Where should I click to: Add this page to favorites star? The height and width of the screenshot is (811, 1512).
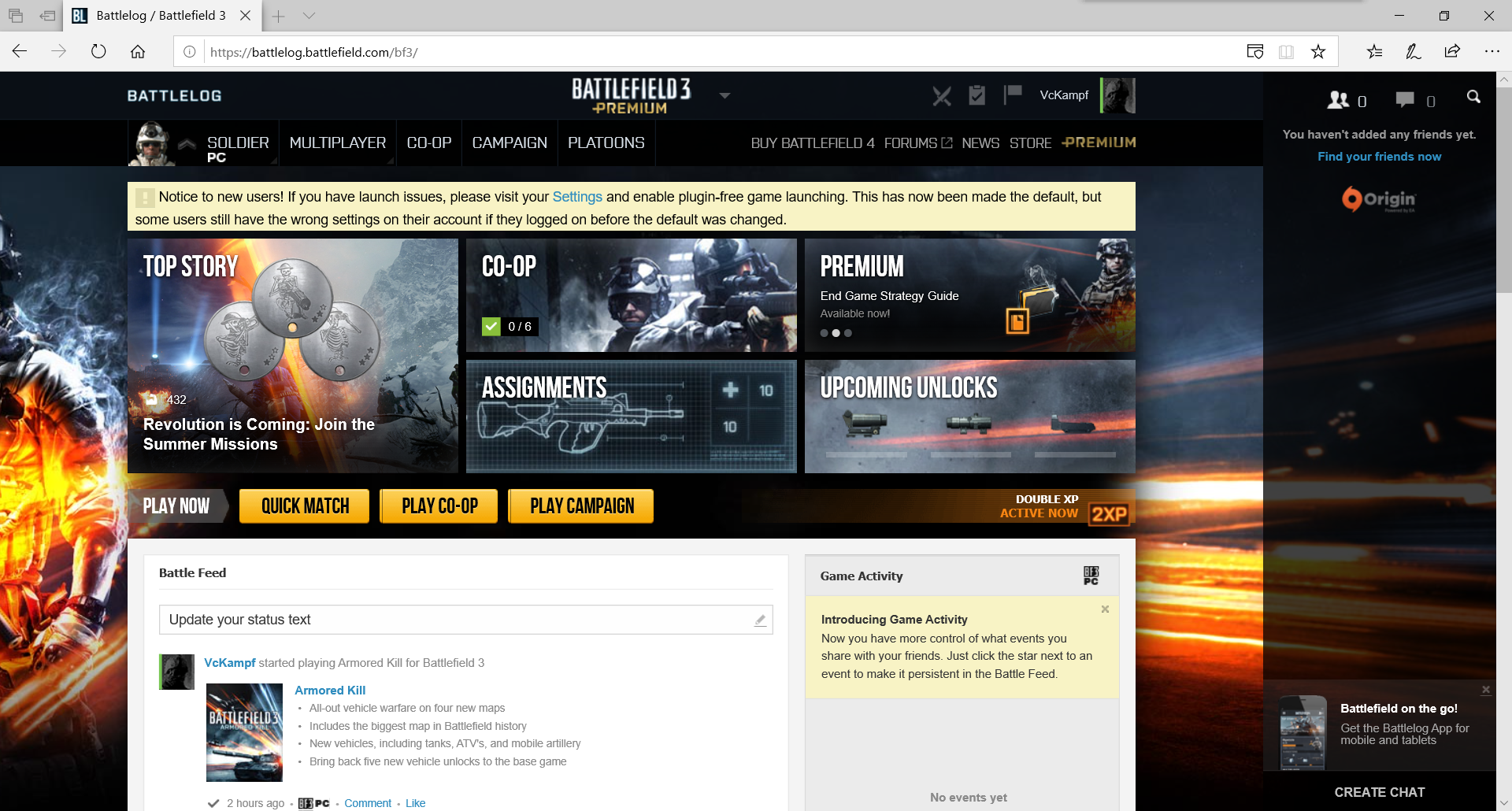1318,52
